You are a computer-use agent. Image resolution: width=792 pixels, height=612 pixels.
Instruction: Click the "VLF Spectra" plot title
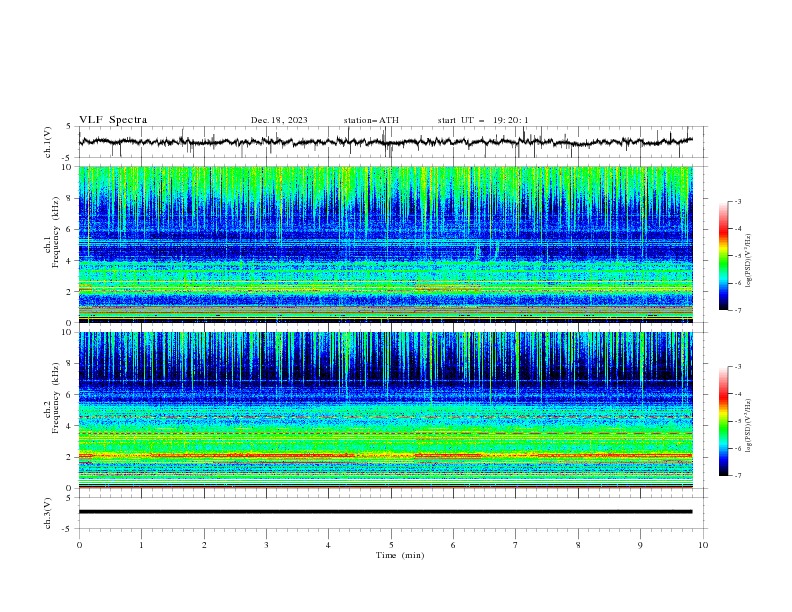tap(113, 120)
